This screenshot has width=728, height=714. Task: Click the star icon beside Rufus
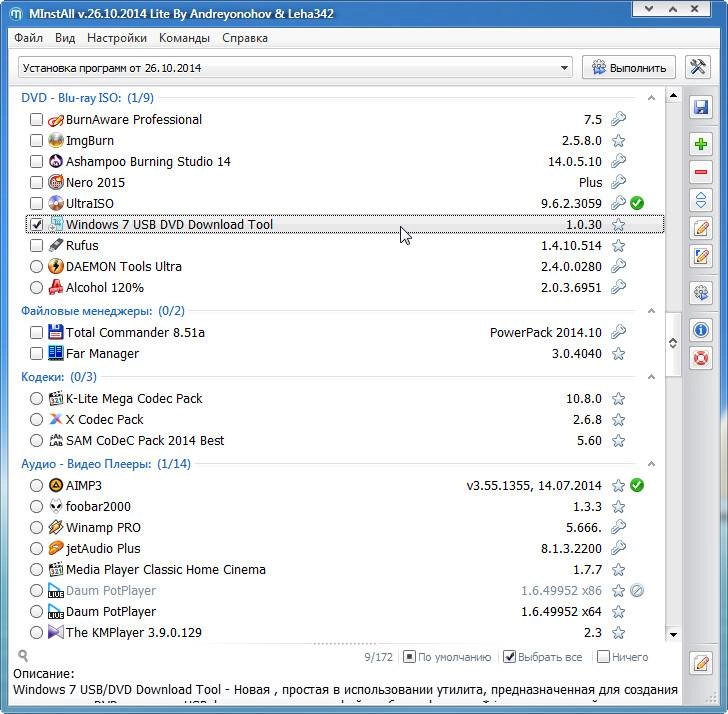[x=618, y=246]
